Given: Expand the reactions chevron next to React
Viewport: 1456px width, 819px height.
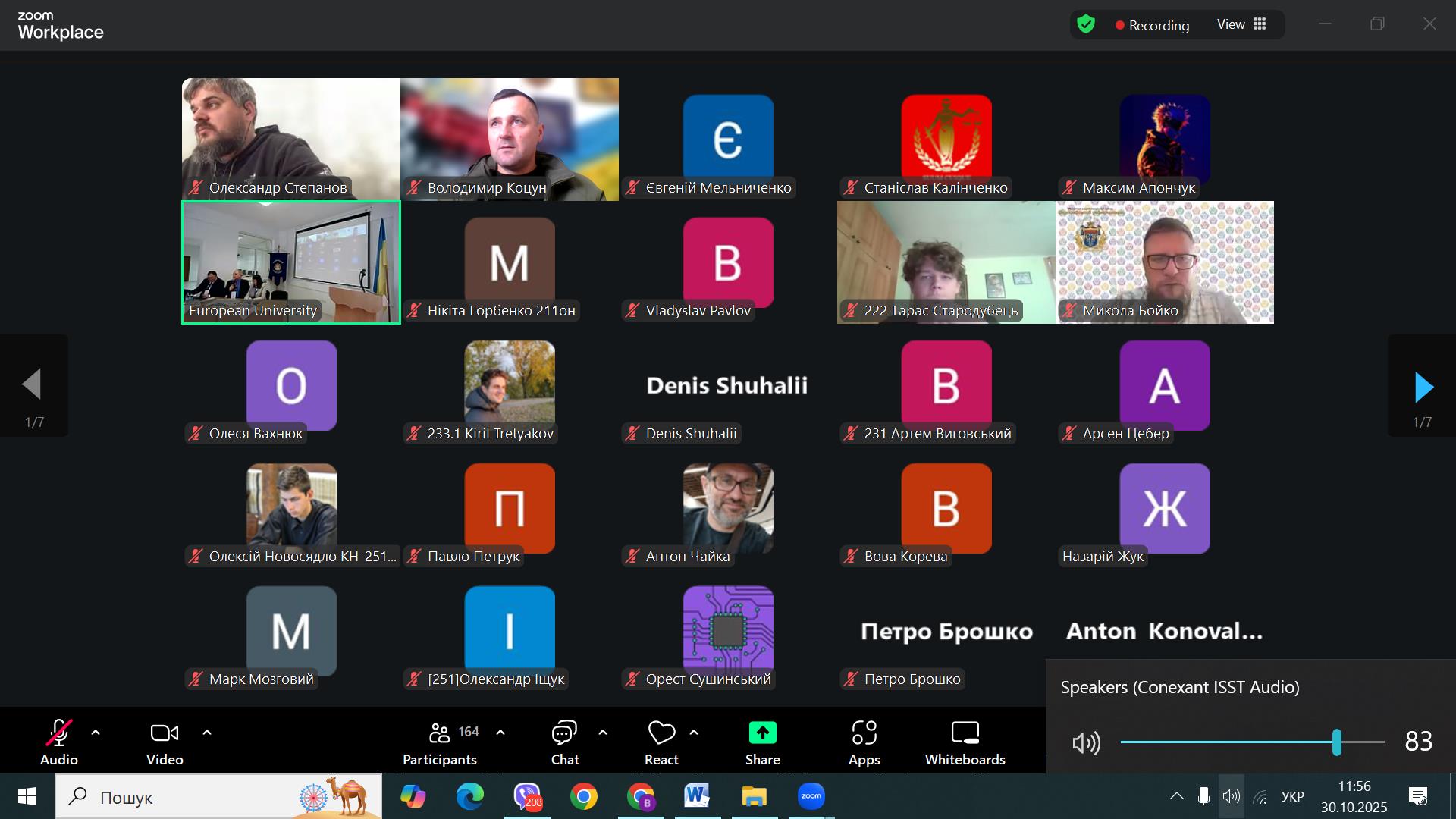Looking at the screenshot, I should [694, 733].
